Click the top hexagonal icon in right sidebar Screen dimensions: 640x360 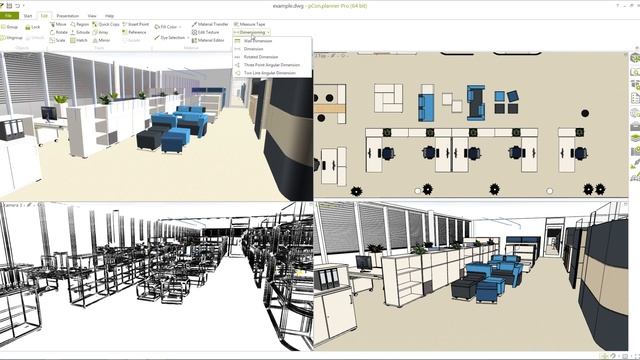635,58
